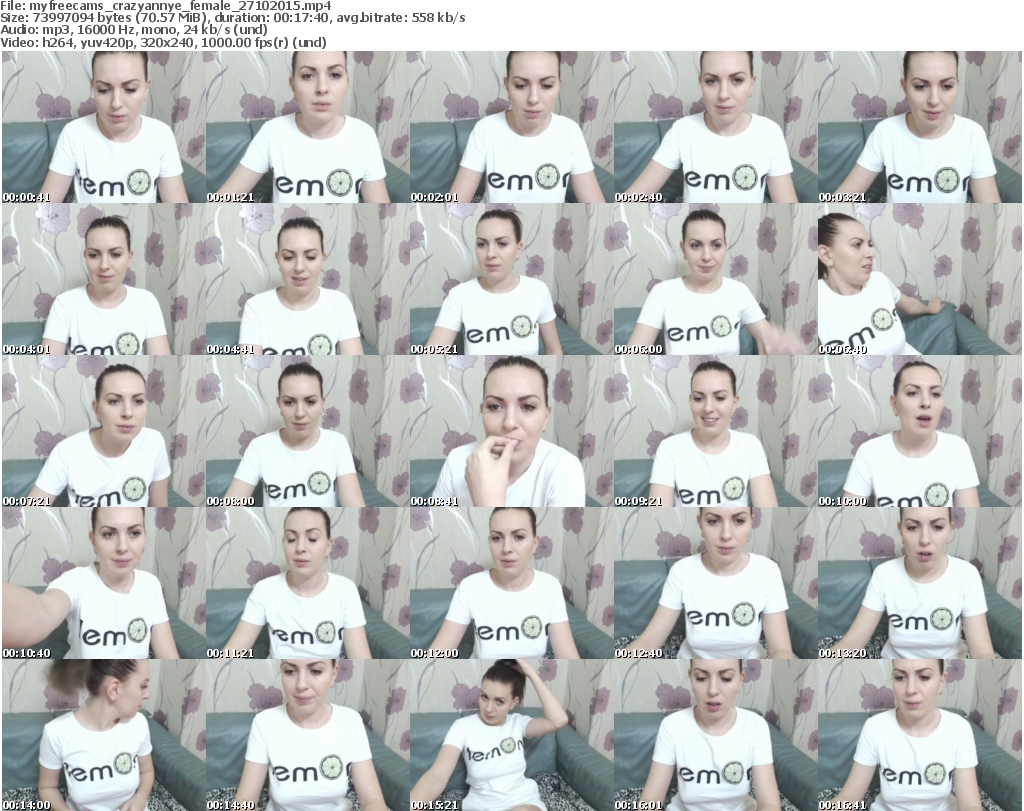
Task: Click the thumbnail timestamped 00:02:01
Action: point(511,127)
